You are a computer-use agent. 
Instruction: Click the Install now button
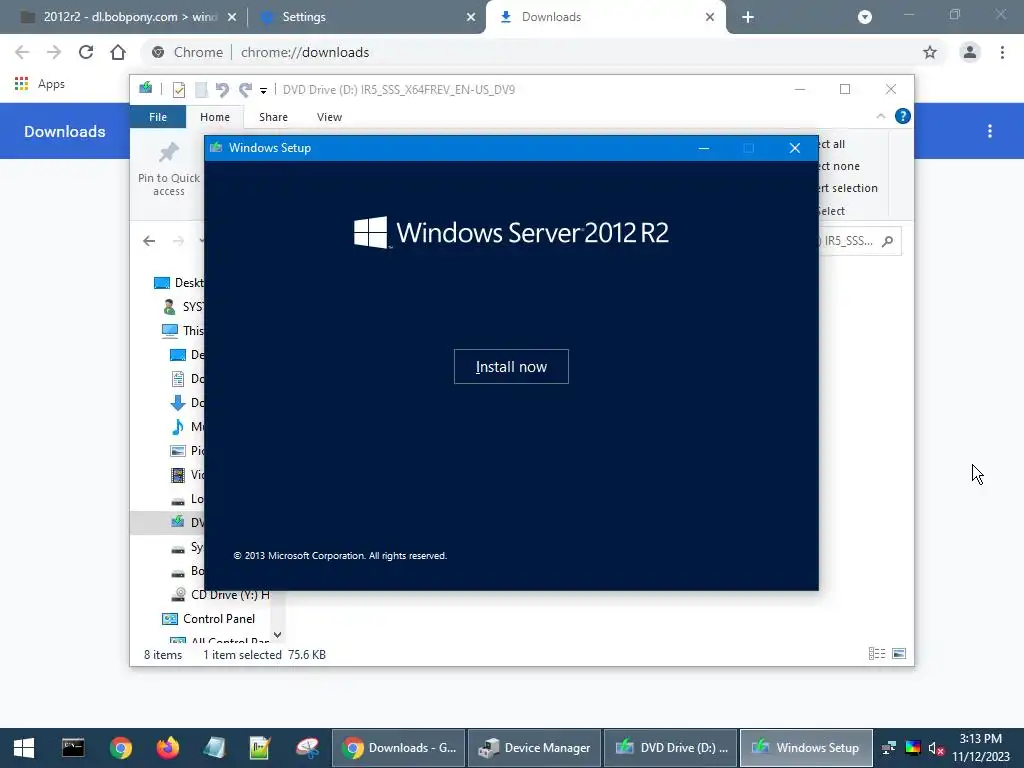(x=511, y=366)
